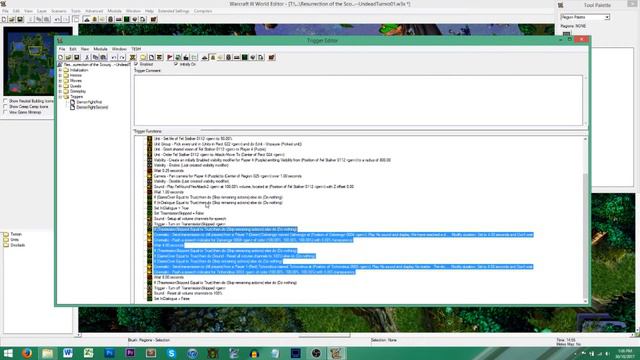Image resolution: width=640 pixels, height=360 pixels.
Task: Select 'Set InDialogue = True' action line
Action: [171, 208]
